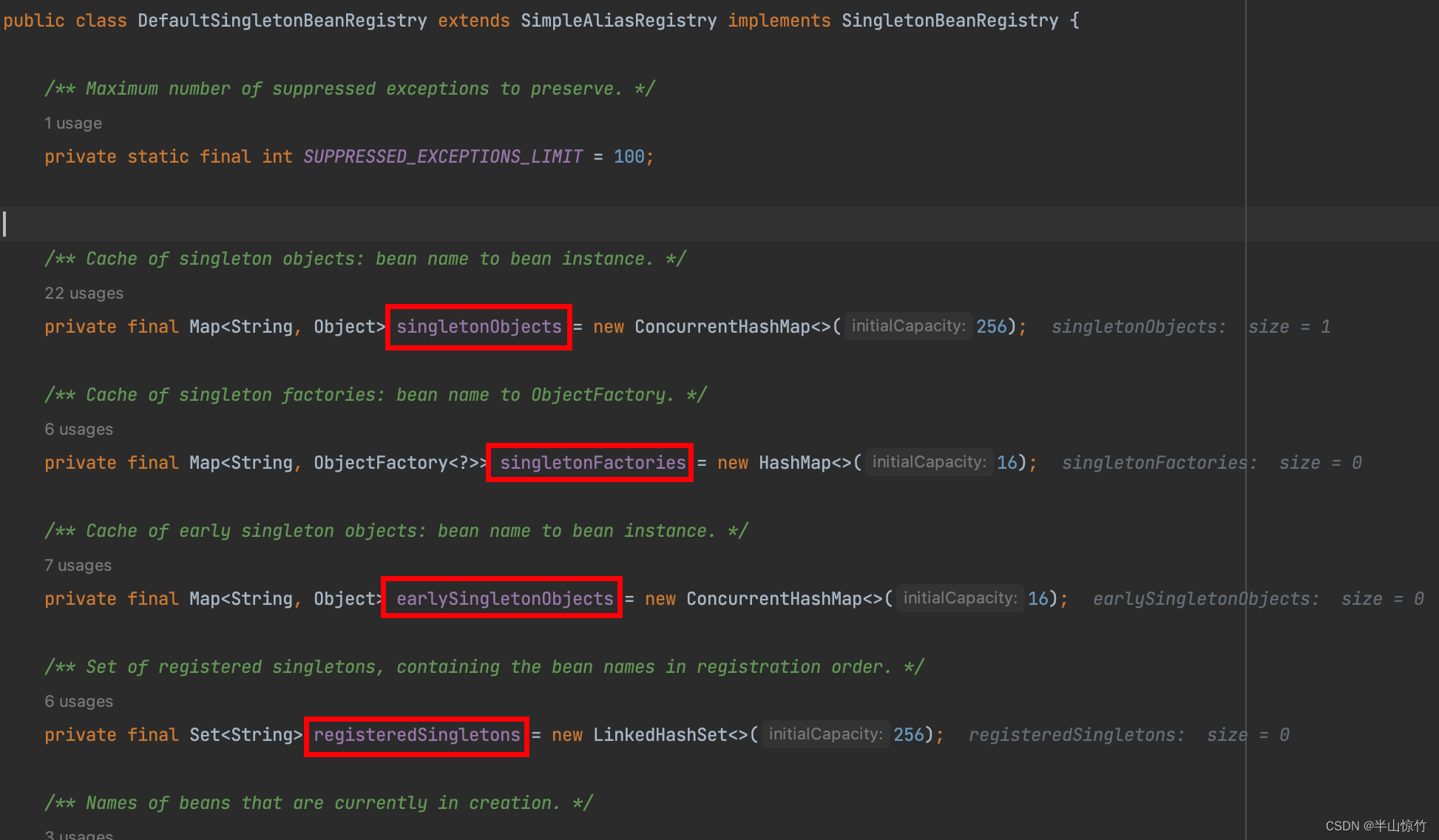The image size is (1439, 840).
Task: Click HashMap in the singletonFactories declaration
Action: click(794, 463)
